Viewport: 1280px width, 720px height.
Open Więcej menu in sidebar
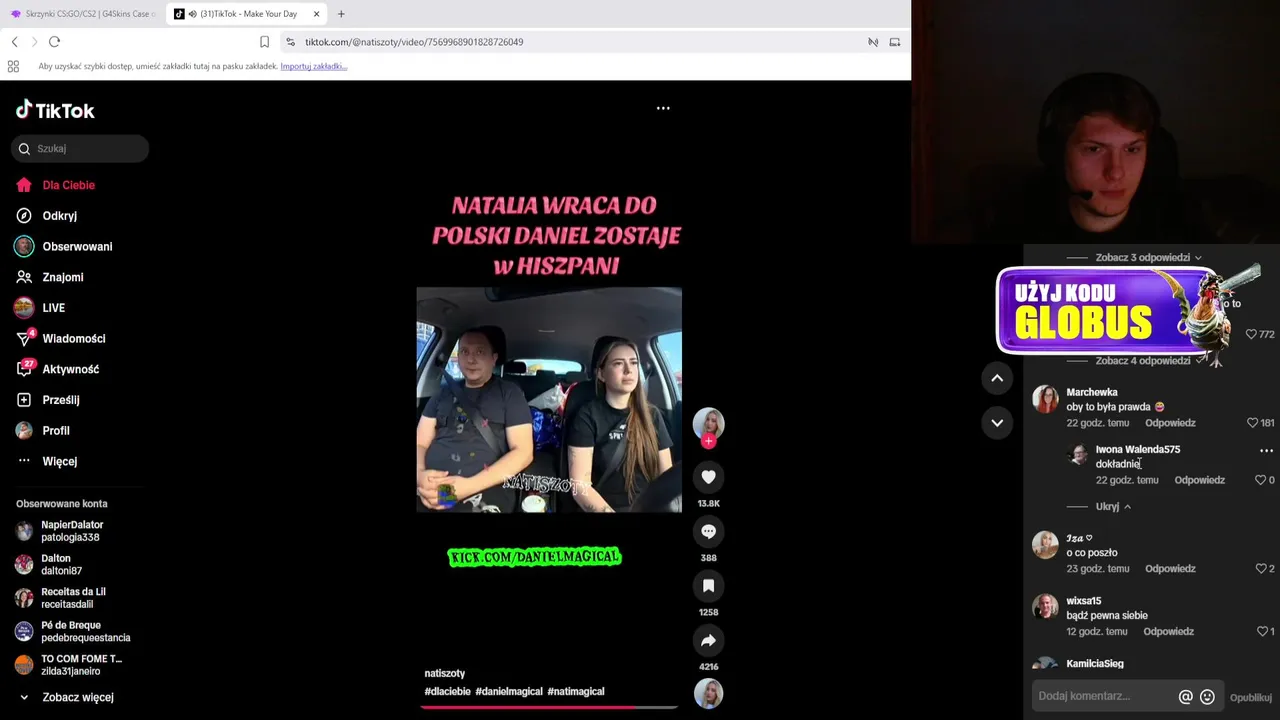tap(60, 461)
